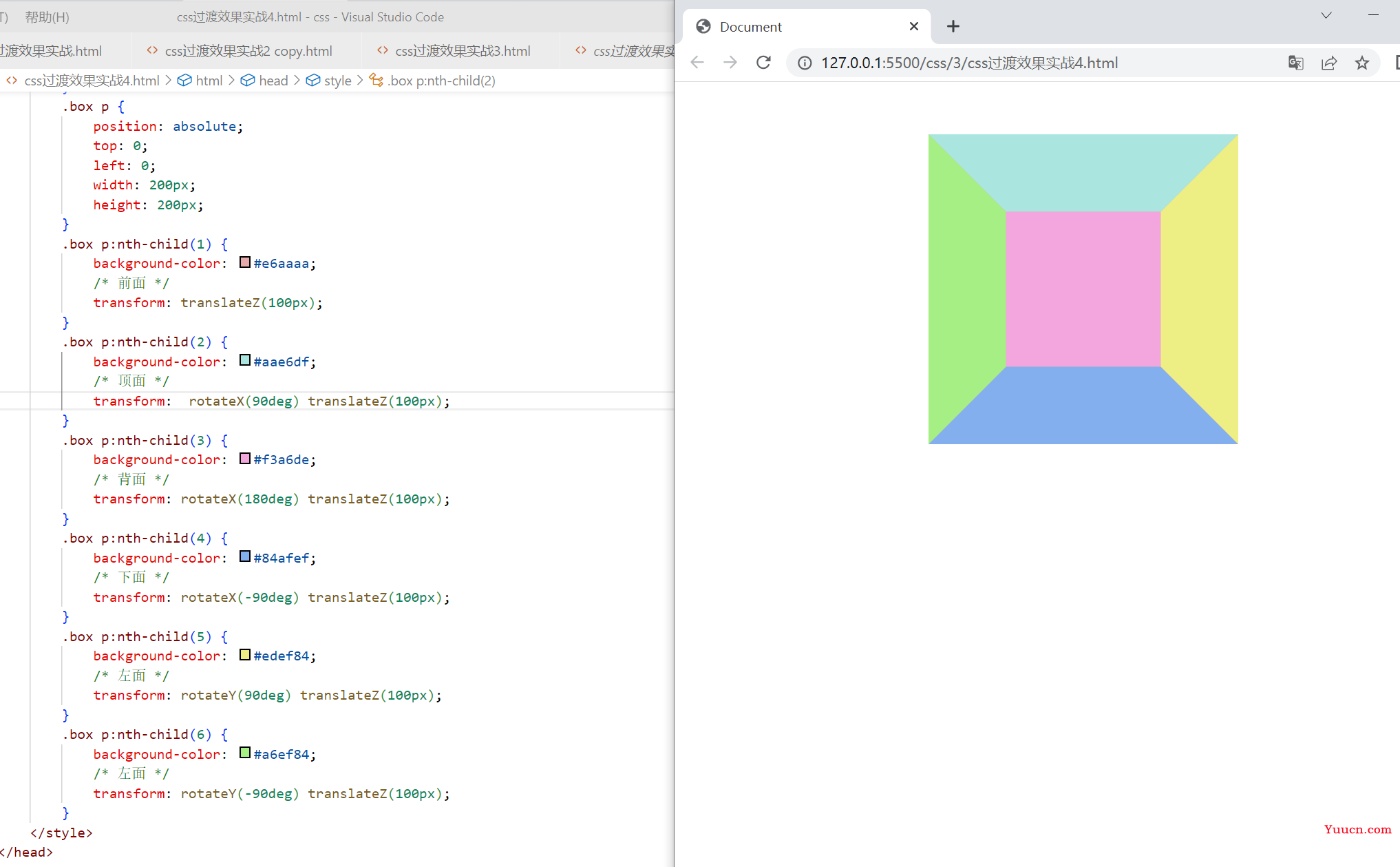The height and width of the screenshot is (867, 1400).
Task: Click the html breadcrumb item
Action: tap(209, 81)
